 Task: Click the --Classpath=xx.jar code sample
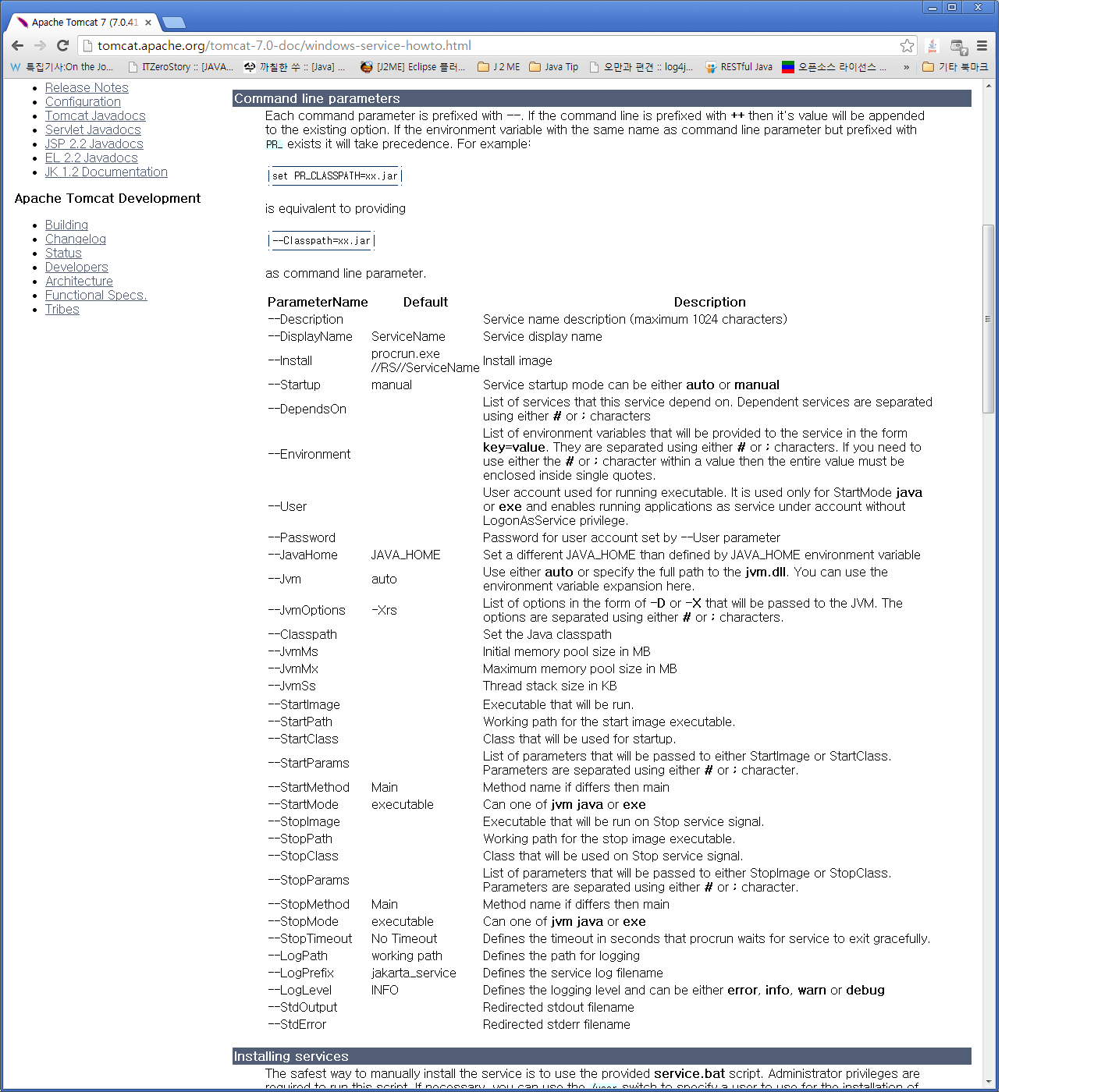(321, 240)
